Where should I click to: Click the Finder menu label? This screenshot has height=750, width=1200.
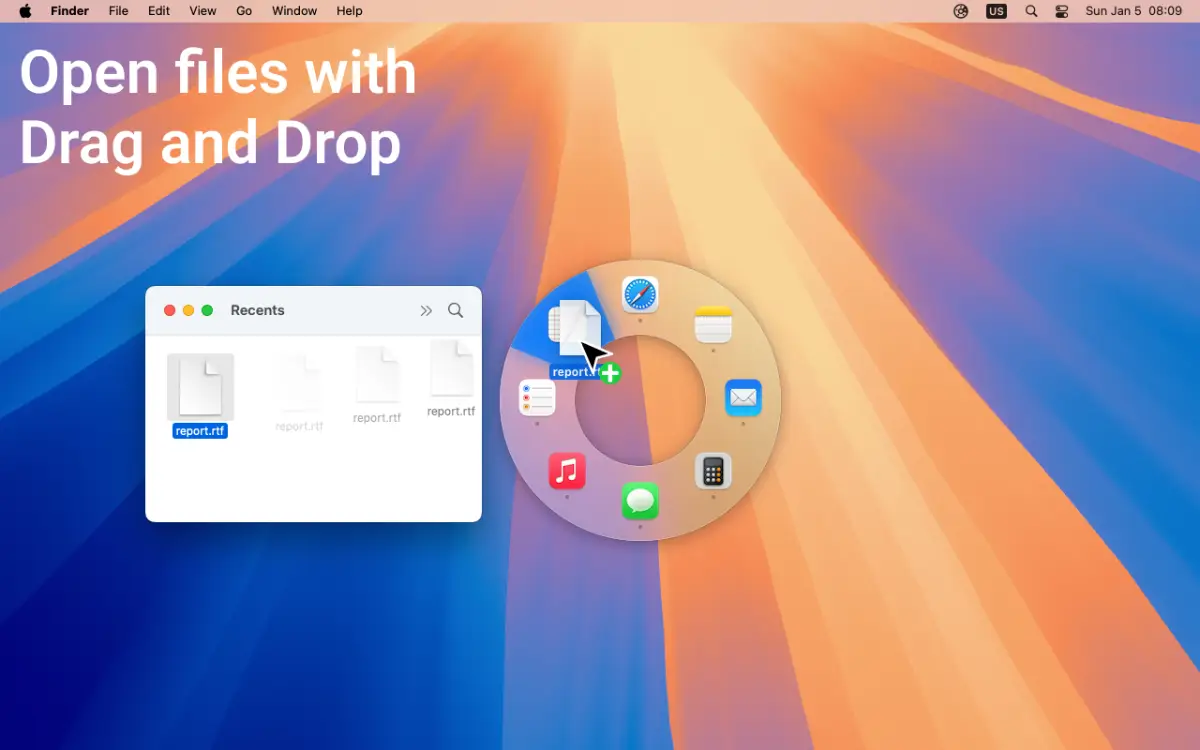click(69, 11)
